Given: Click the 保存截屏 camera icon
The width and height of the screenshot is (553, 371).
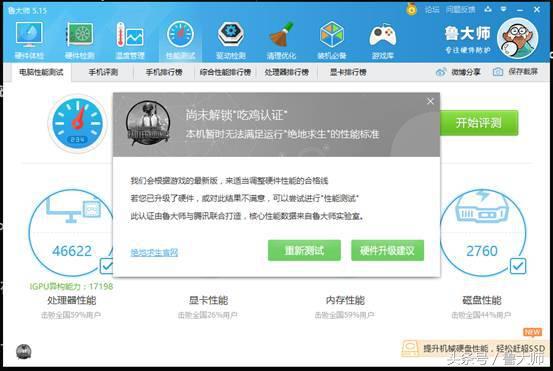Looking at the screenshot, I should 498,72.
